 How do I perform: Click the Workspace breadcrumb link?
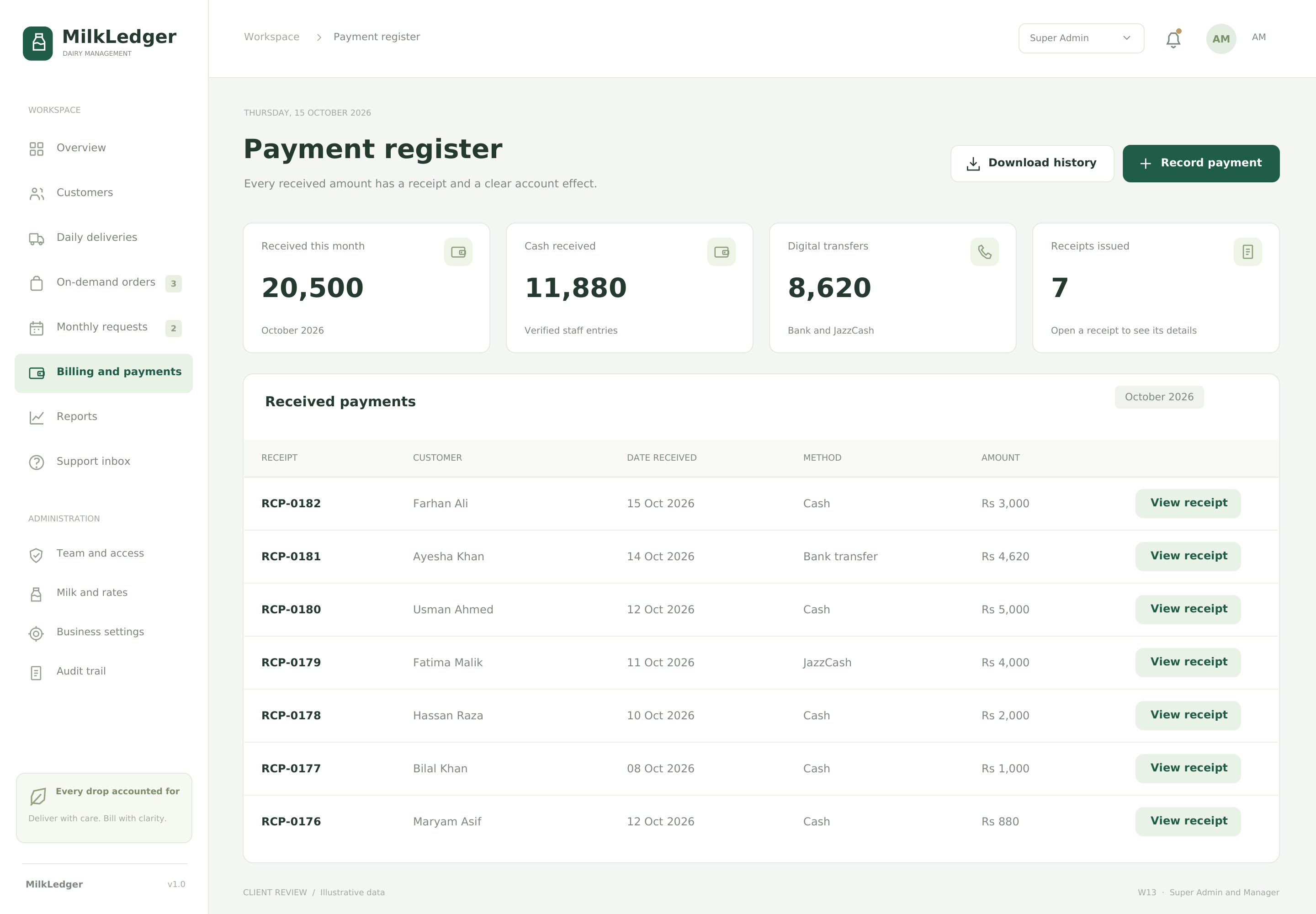point(271,37)
